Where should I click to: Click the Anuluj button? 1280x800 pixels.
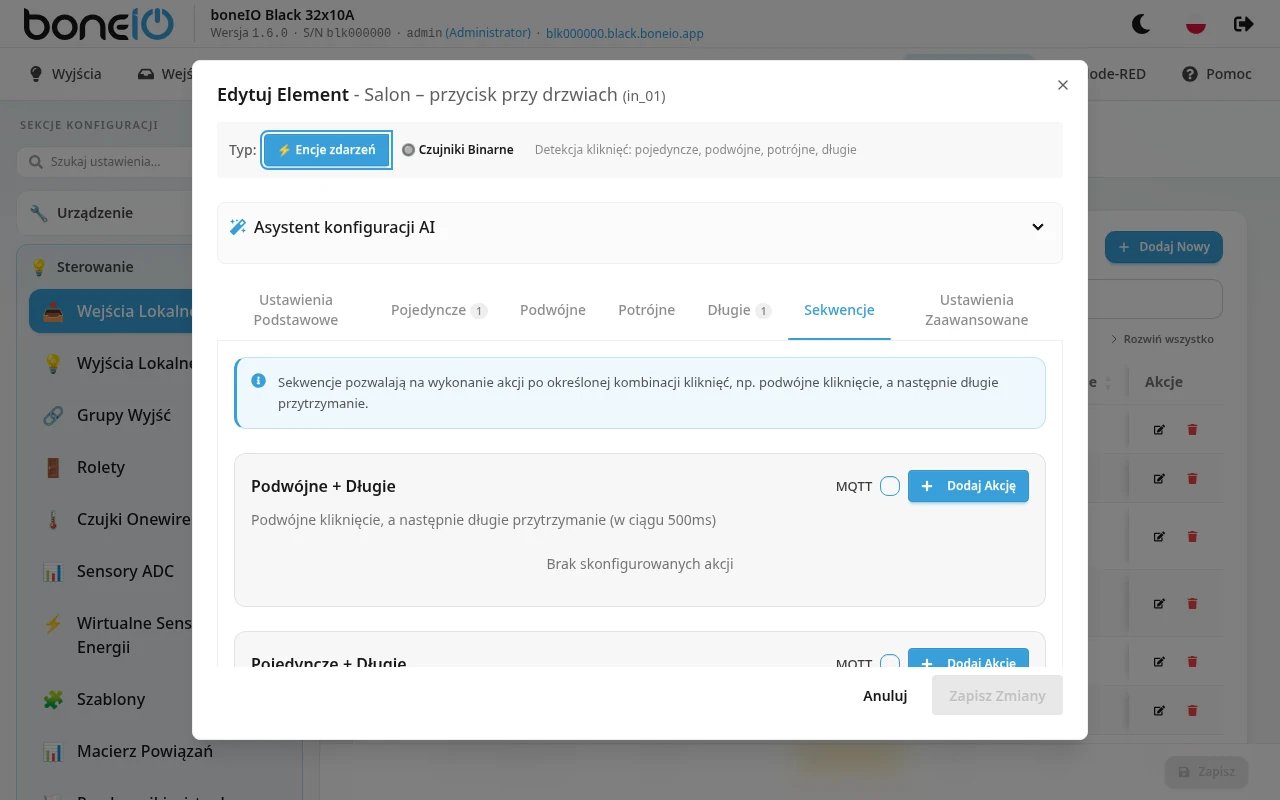(x=885, y=696)
